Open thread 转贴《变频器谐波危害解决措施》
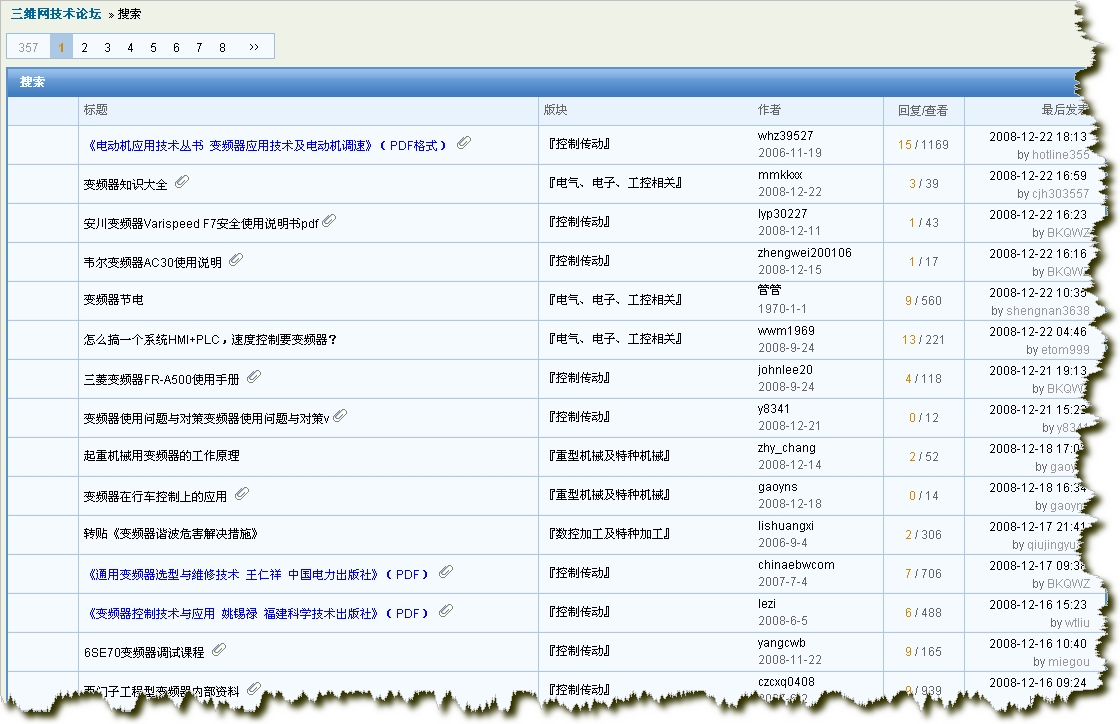Image resolution: width=1120 pixels, height=724 pixels. coord(171,534)
